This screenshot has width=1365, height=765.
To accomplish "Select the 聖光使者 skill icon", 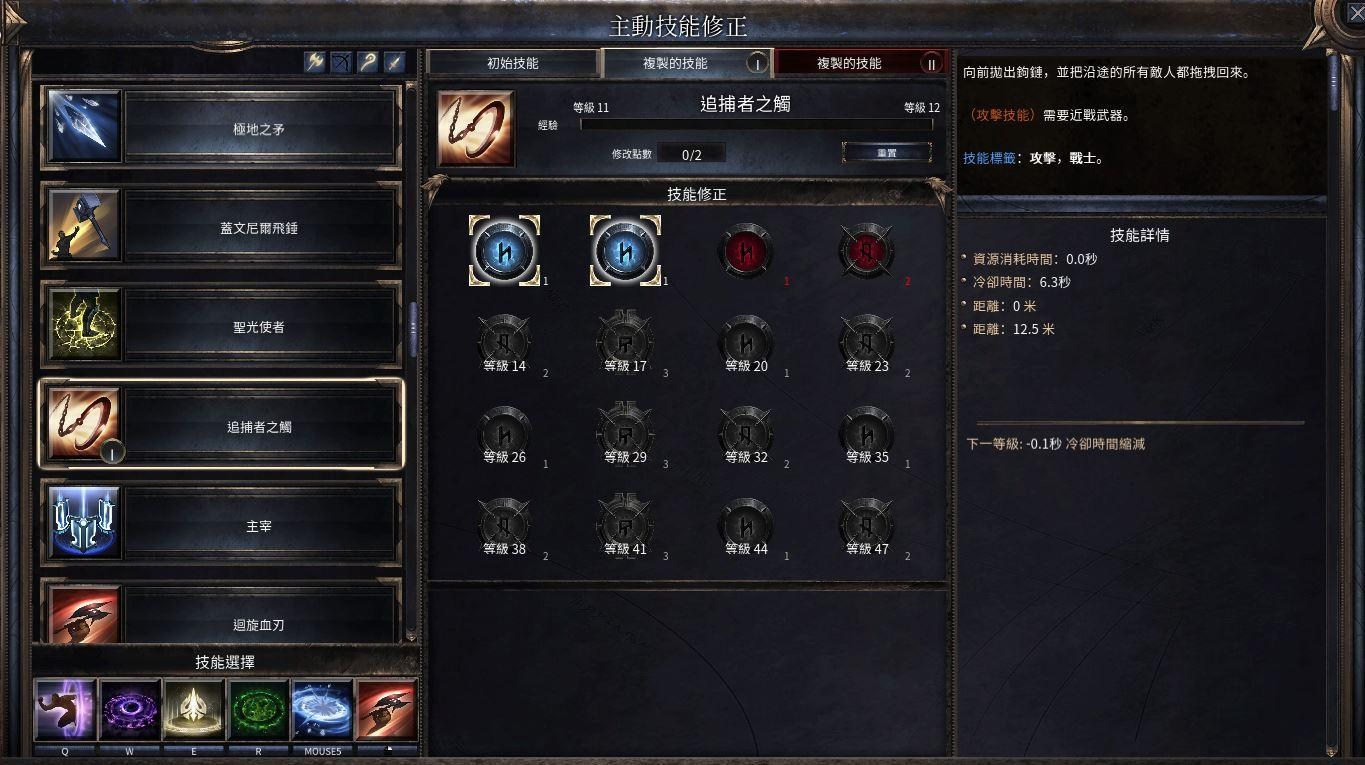I will [84, 325].
